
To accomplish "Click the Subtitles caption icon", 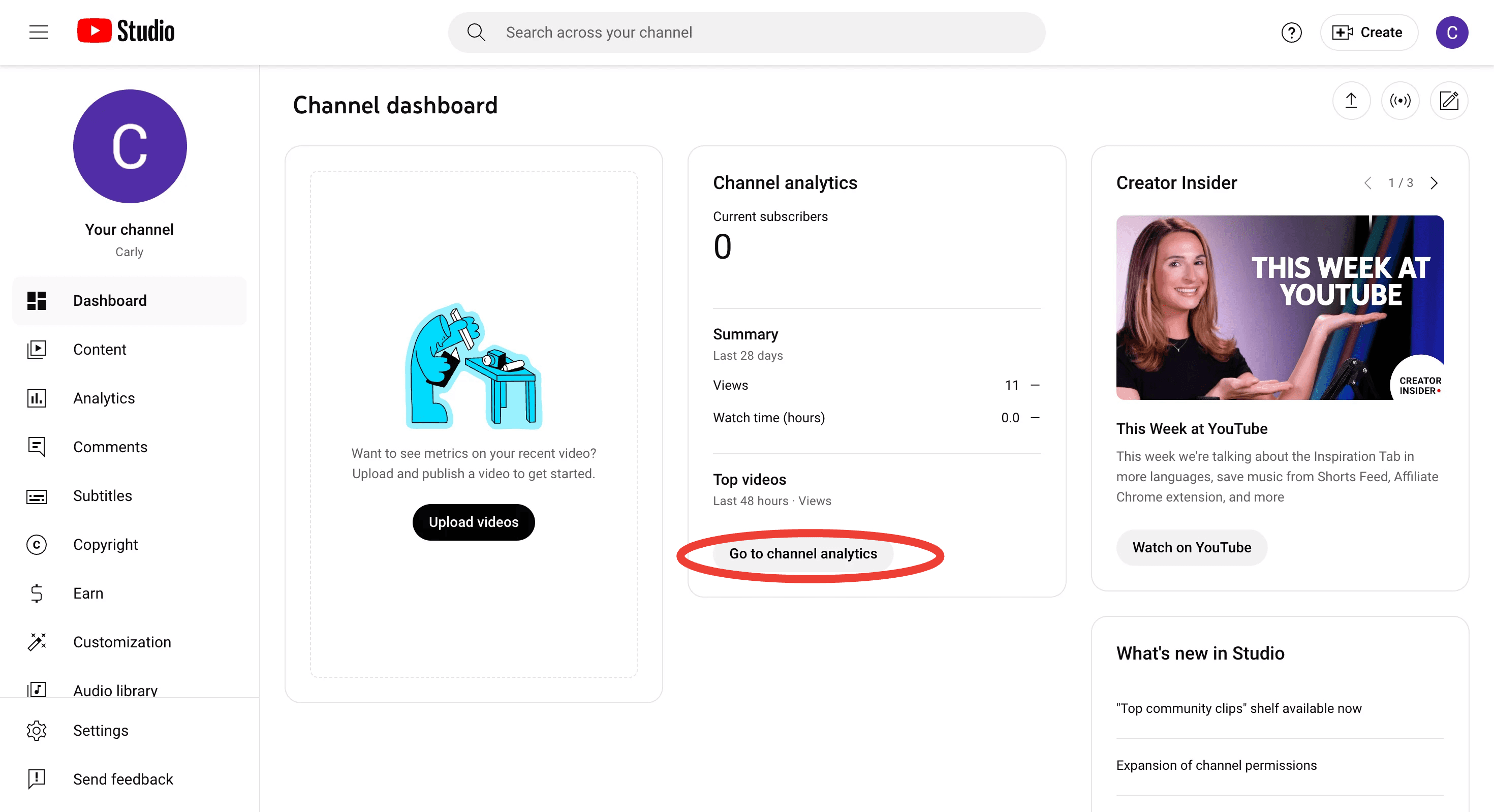I will 37,496.
